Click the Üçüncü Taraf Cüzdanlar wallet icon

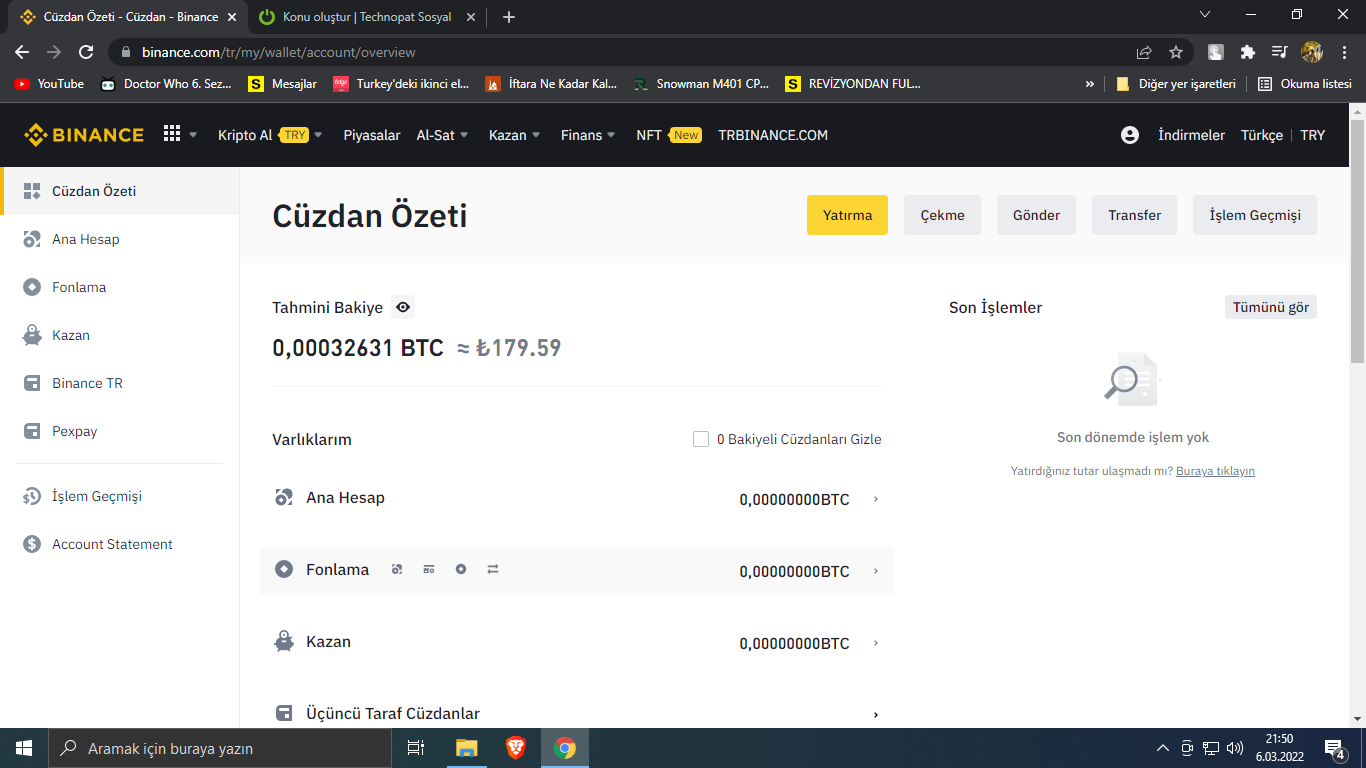284,714
